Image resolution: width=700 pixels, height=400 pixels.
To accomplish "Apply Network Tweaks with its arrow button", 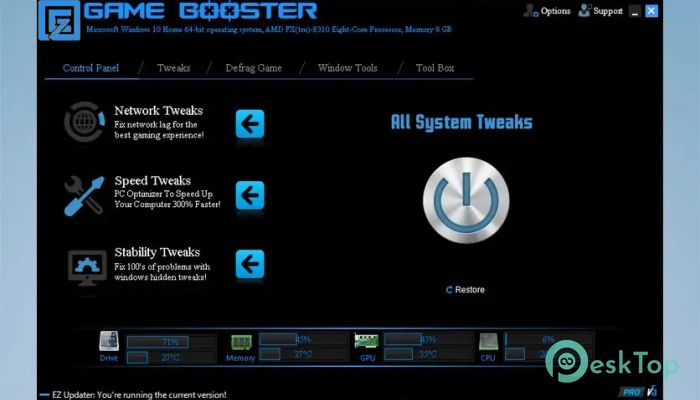I will click(250, 124).
